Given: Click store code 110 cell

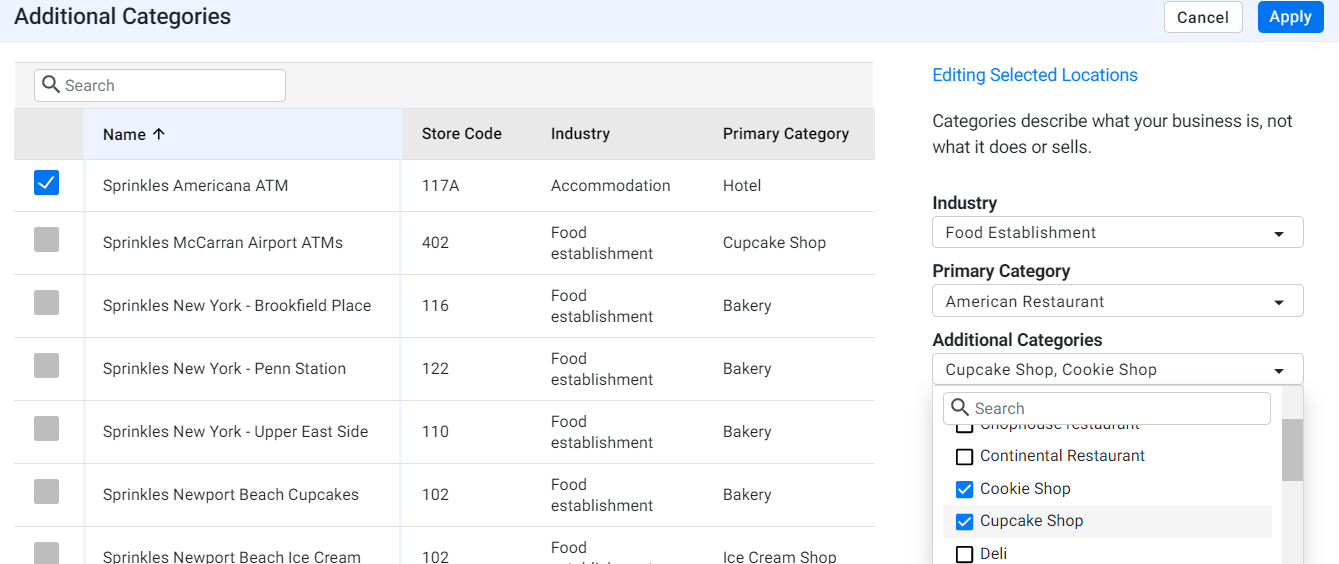Looking at the screenshot, I should tap(436, 432).
